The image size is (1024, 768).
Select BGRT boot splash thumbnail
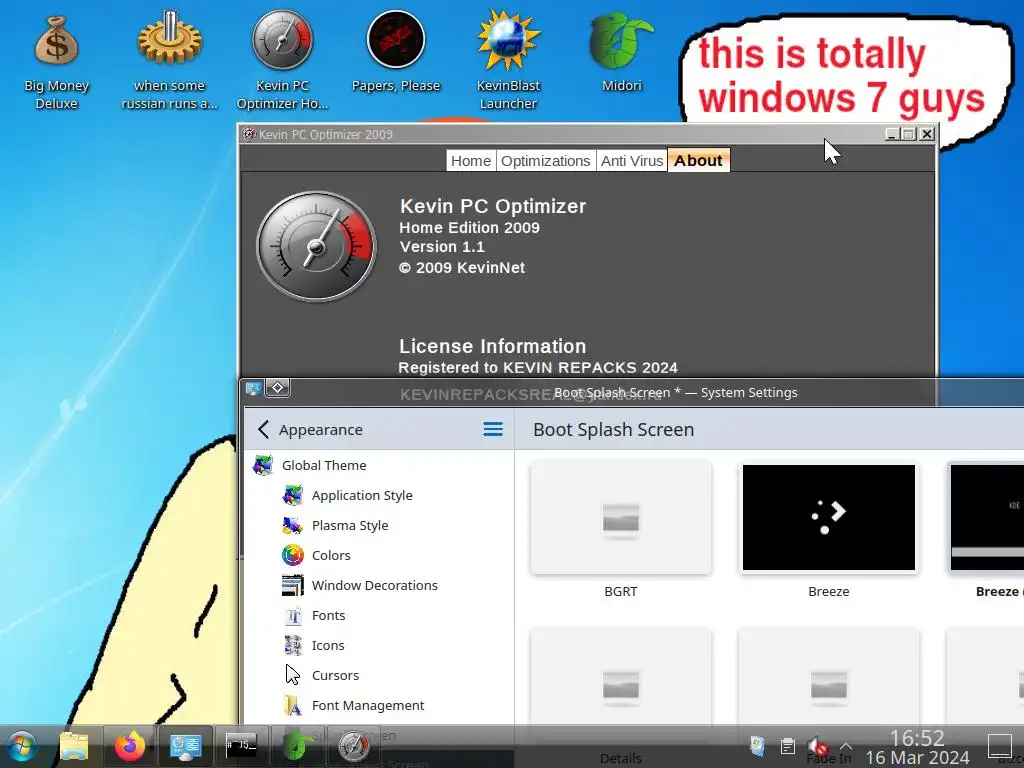point(620,517)
